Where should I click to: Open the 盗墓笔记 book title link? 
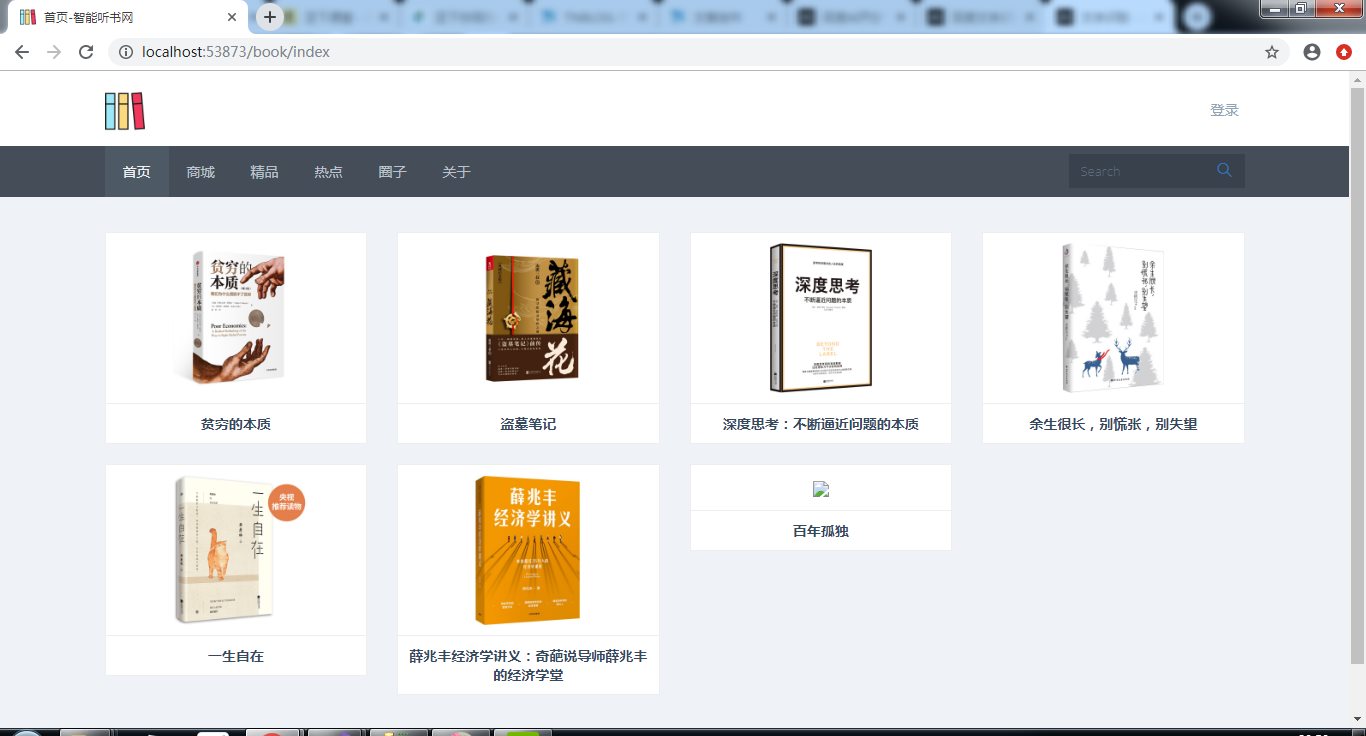[528, 424]
